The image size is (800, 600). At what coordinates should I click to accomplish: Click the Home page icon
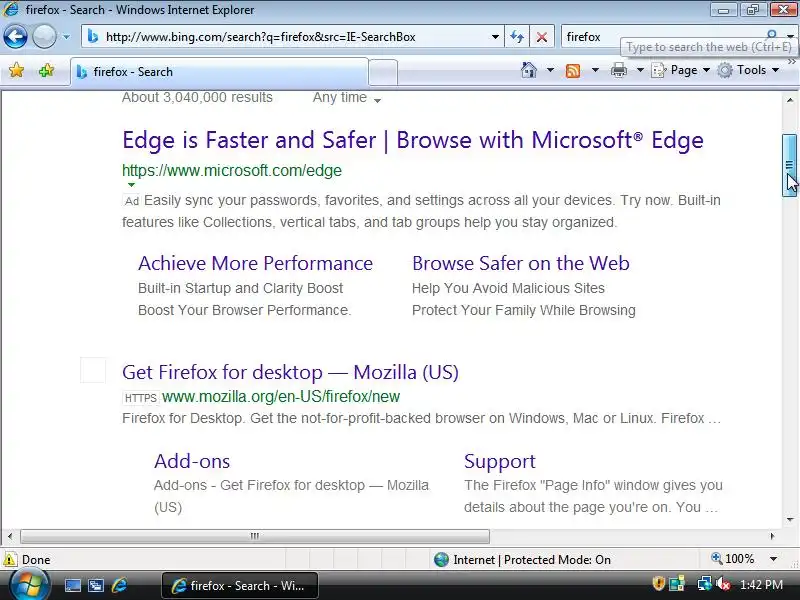(x=529, y=70)
